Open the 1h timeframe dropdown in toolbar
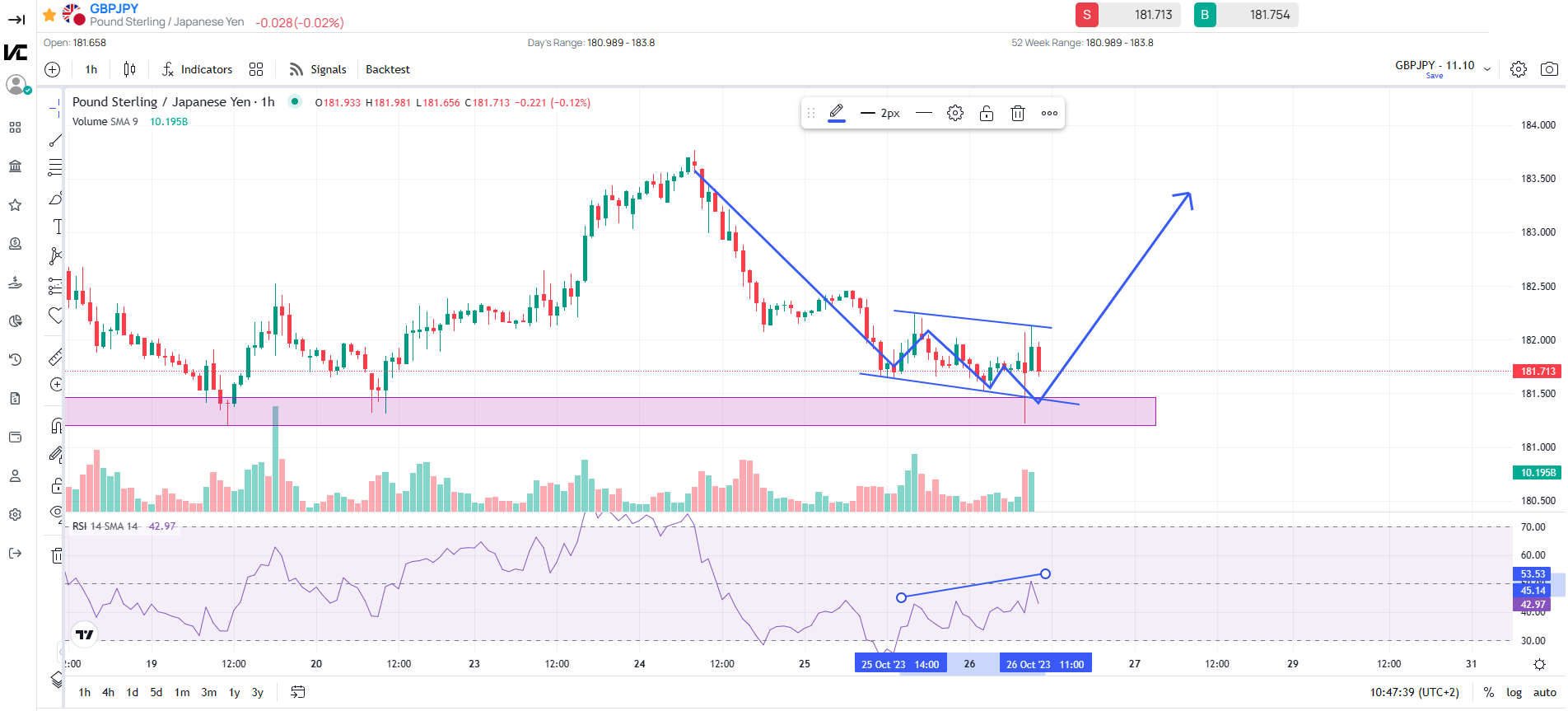The image size is (1568, 711). (91, 69)
